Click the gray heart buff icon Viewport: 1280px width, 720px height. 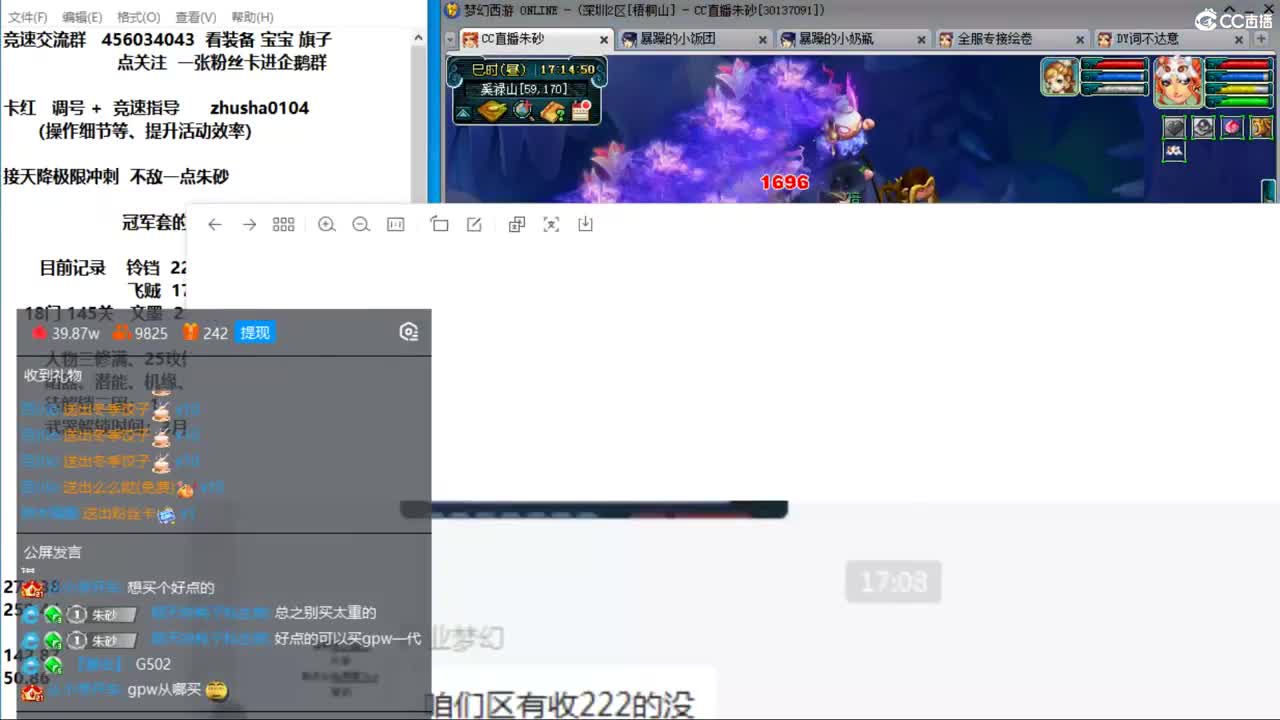[x=1174, y=127]
